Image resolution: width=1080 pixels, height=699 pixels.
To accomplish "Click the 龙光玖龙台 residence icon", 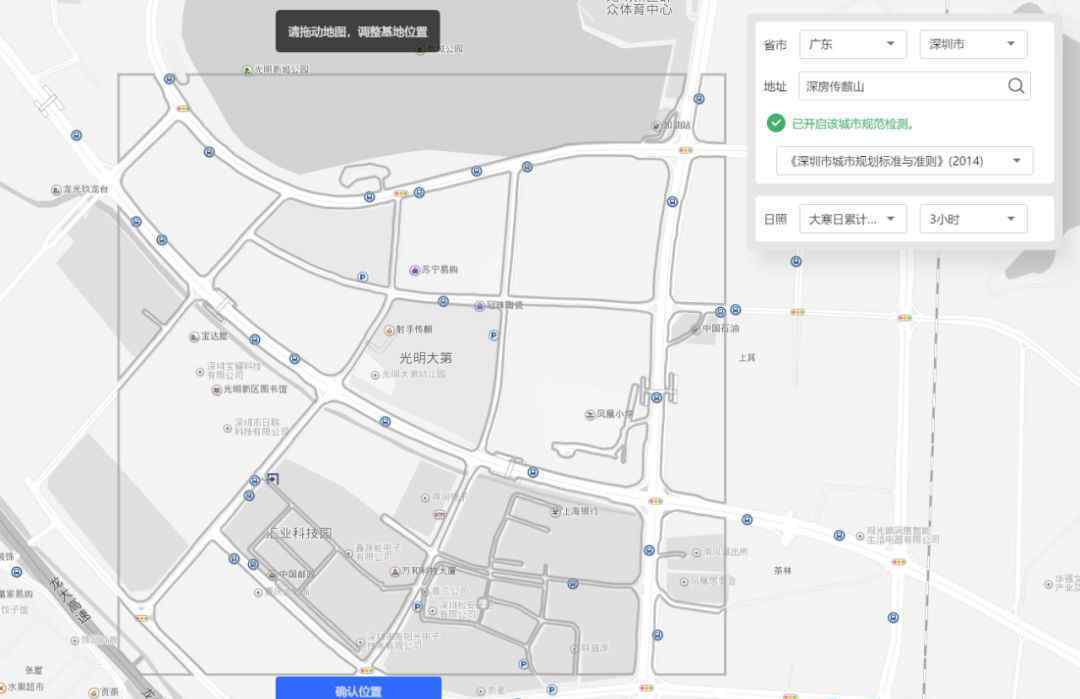I will click(x=56, y=189).
